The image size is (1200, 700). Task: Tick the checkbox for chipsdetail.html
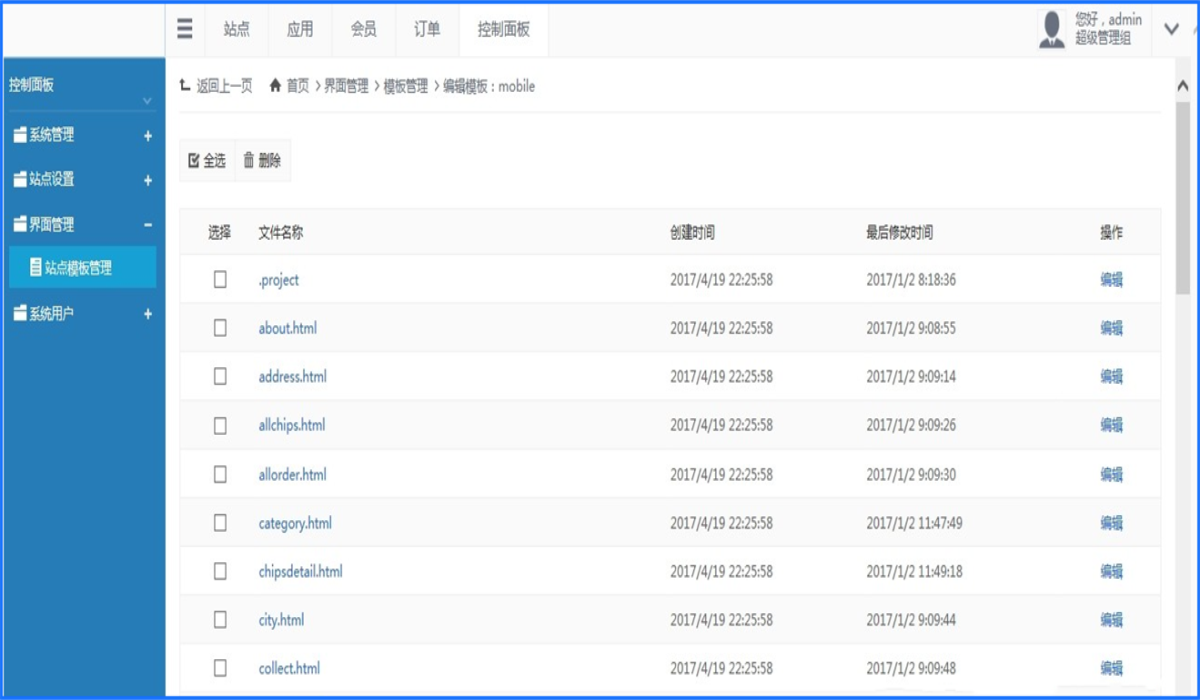[220, 571]
